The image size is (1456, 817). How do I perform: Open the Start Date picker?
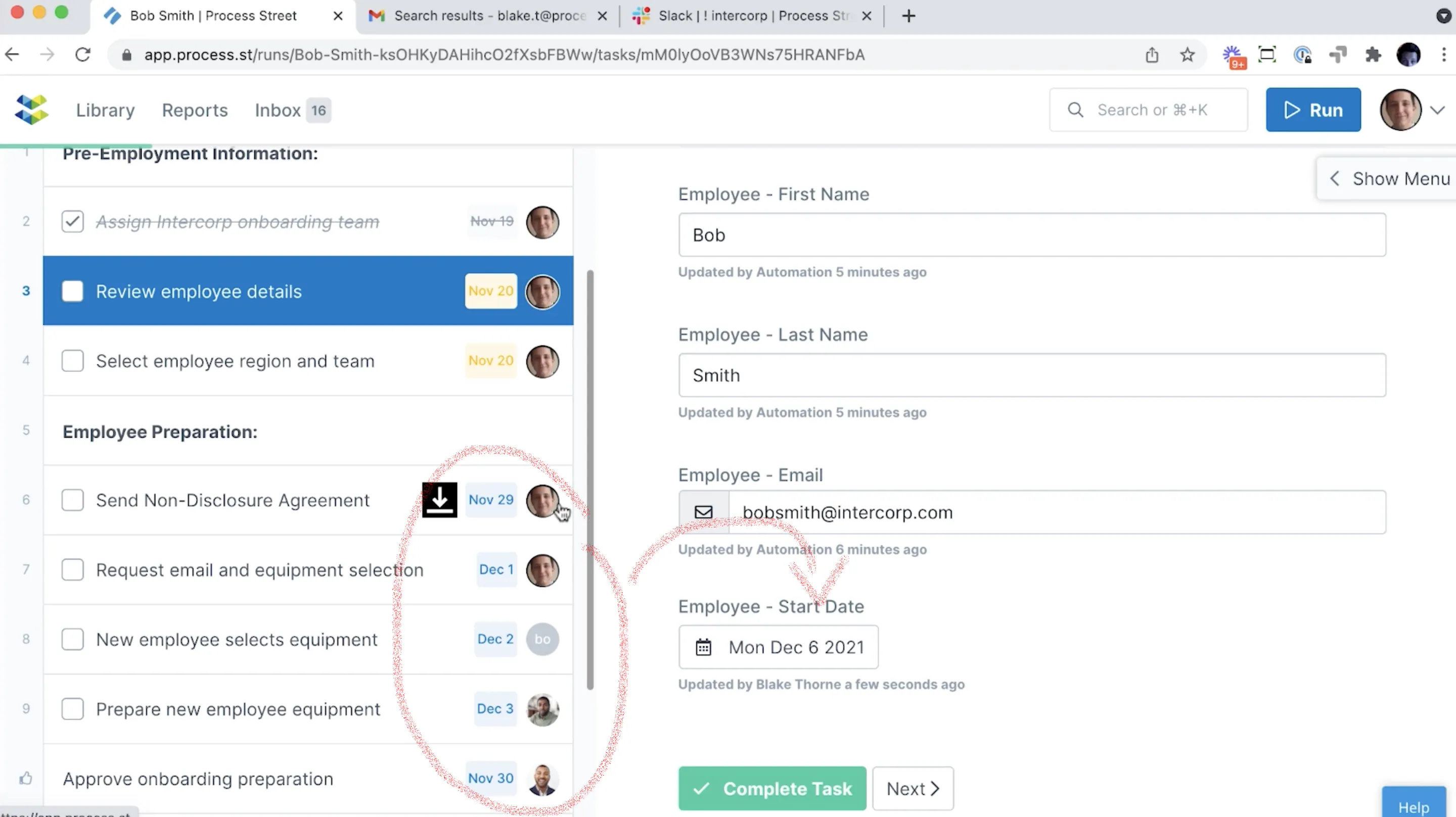click(x=779, y=647)
